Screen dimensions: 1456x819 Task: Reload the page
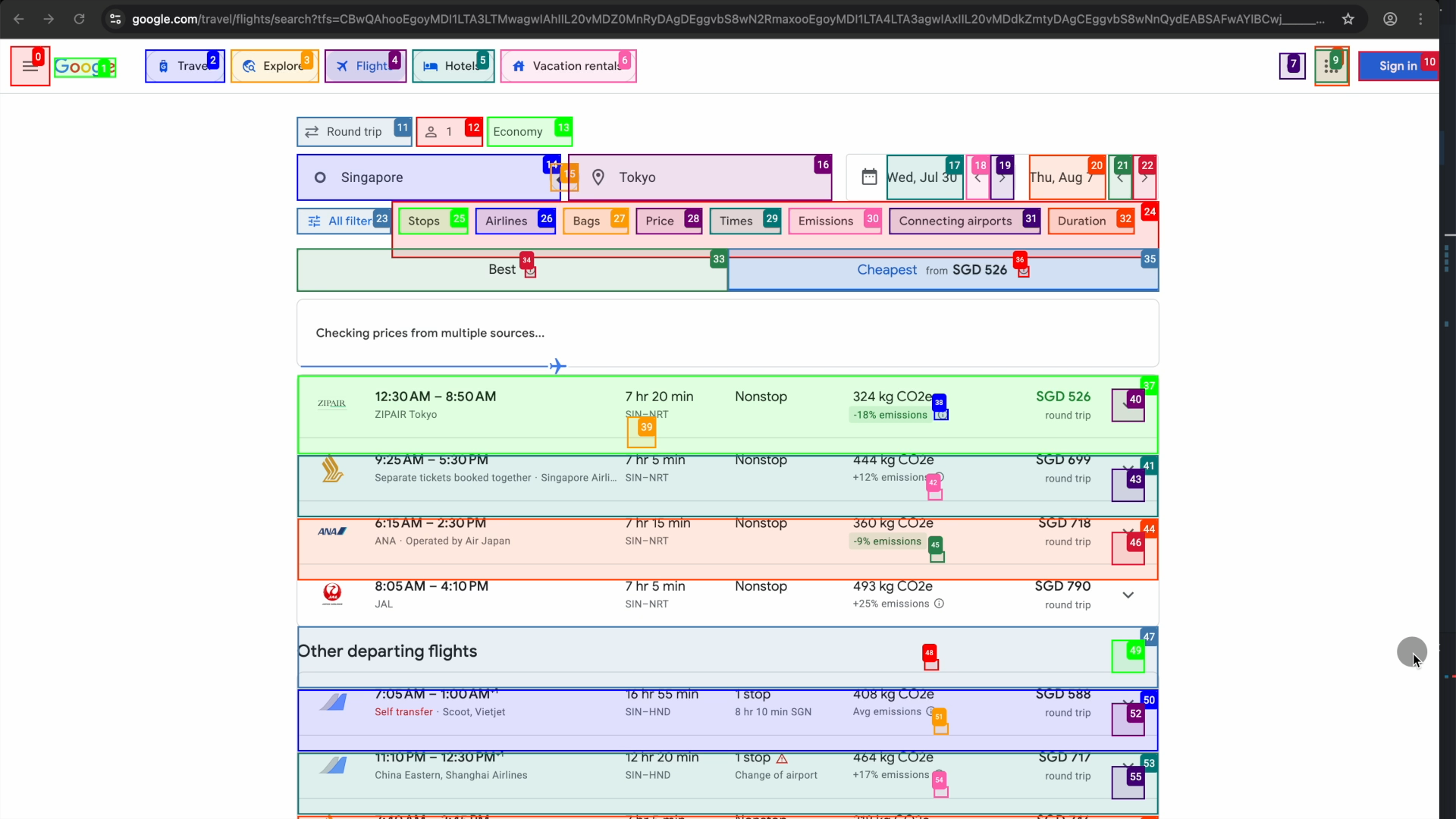79,19
